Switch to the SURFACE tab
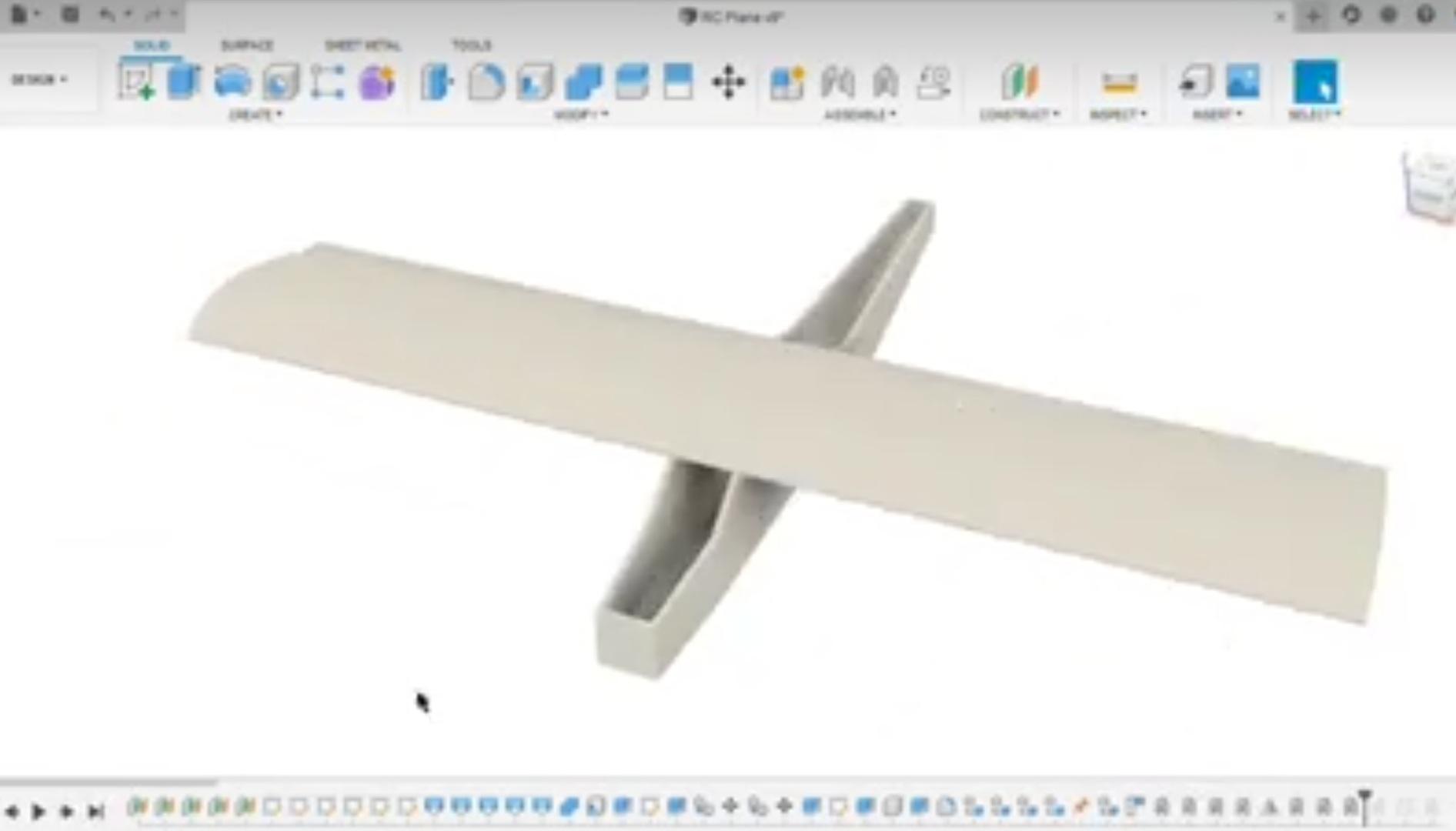1456x831 pixels. 247,45
